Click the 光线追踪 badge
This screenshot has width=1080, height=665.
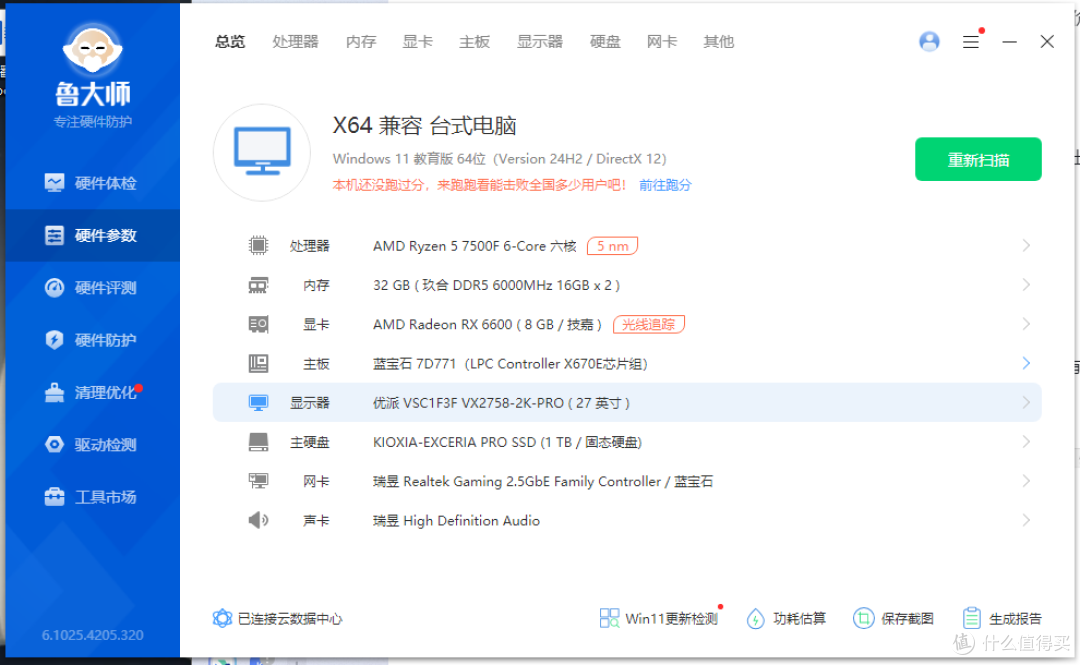[x=648, y=325]
